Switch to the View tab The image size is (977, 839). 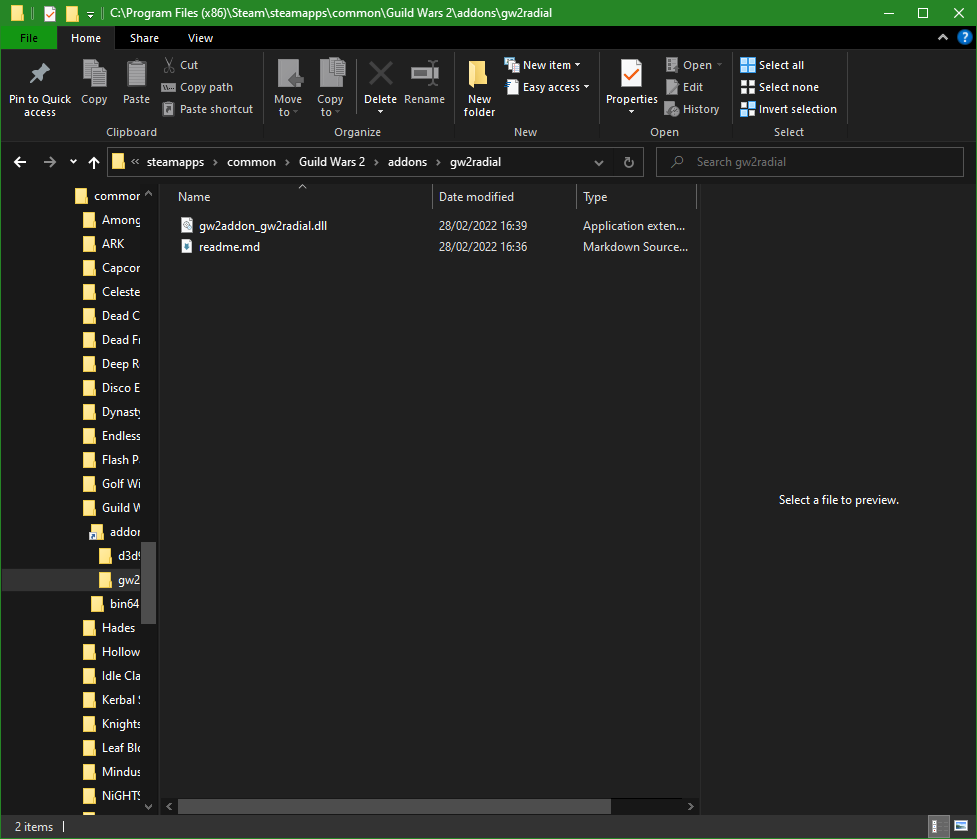point(200,37)
